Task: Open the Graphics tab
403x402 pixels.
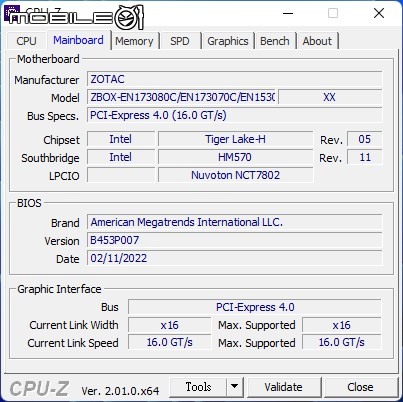Action: tap(228, 41)
